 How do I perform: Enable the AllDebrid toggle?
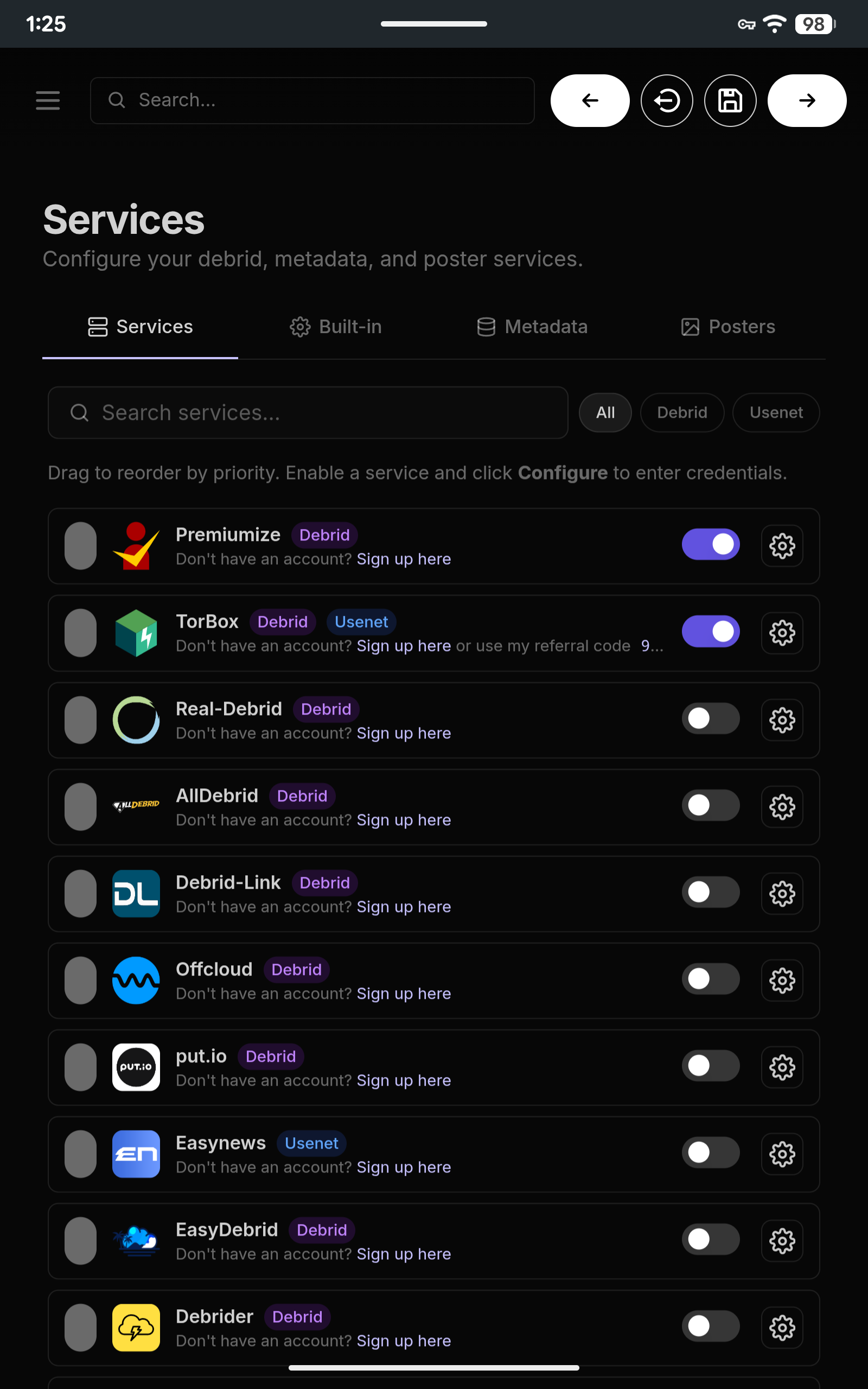(711, 805)
